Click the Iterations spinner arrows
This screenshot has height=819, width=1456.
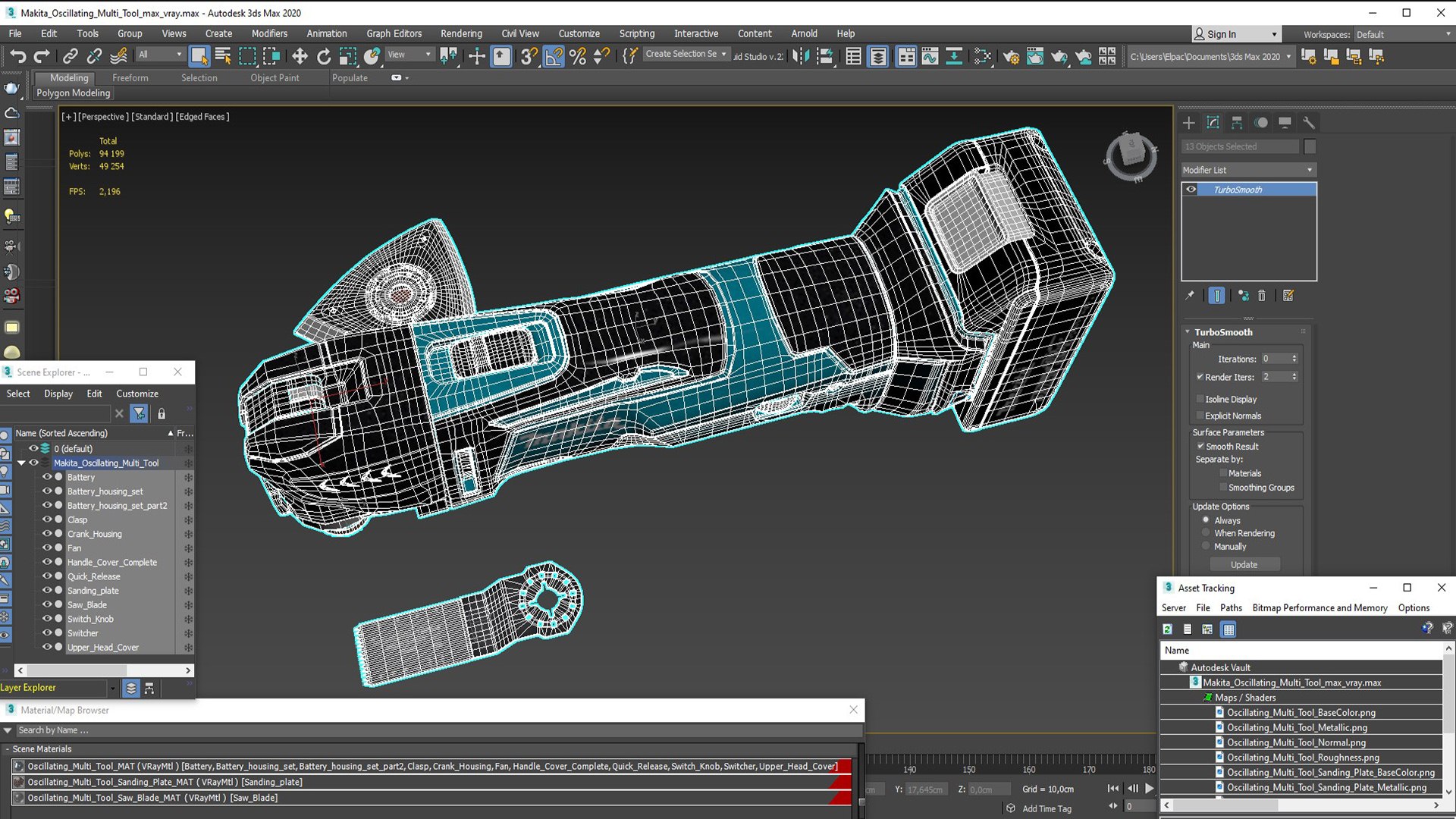pyautogui.click(x=1294, y=359)
